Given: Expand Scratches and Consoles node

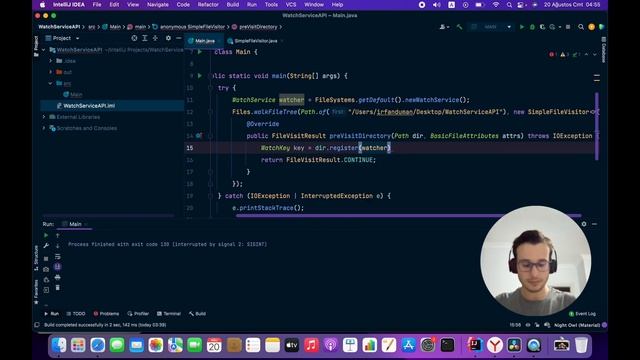Looking at the screenshot, I should coord(44,128).
